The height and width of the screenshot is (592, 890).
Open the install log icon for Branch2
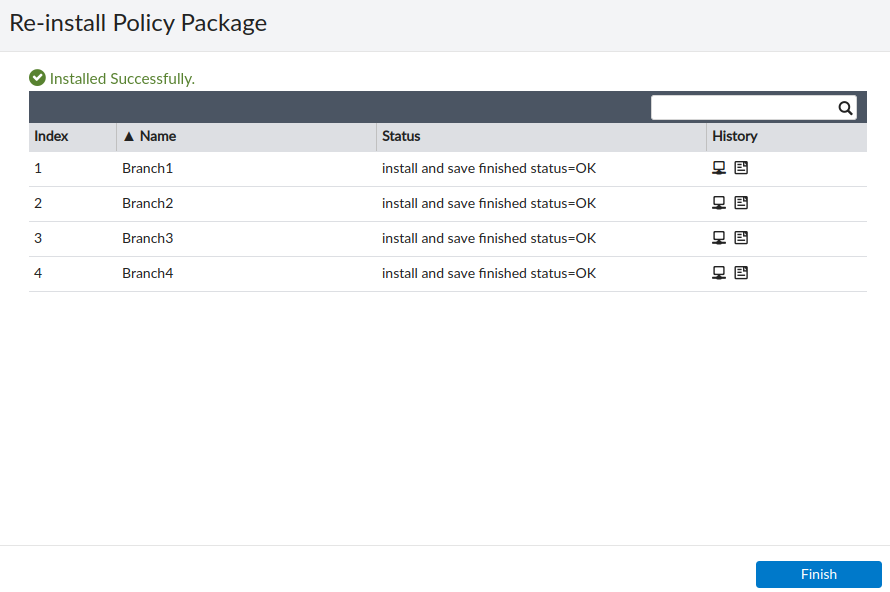click(x=741, y=203)
